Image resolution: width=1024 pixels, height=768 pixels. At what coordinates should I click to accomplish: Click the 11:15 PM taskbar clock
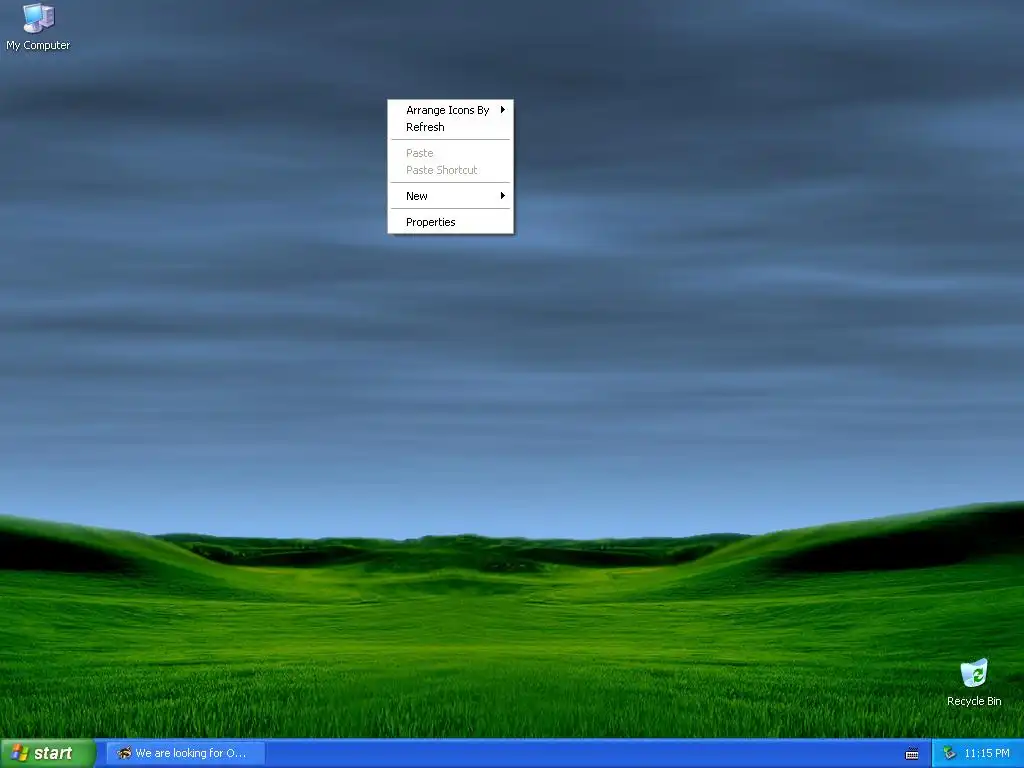[x=986, y=753]
